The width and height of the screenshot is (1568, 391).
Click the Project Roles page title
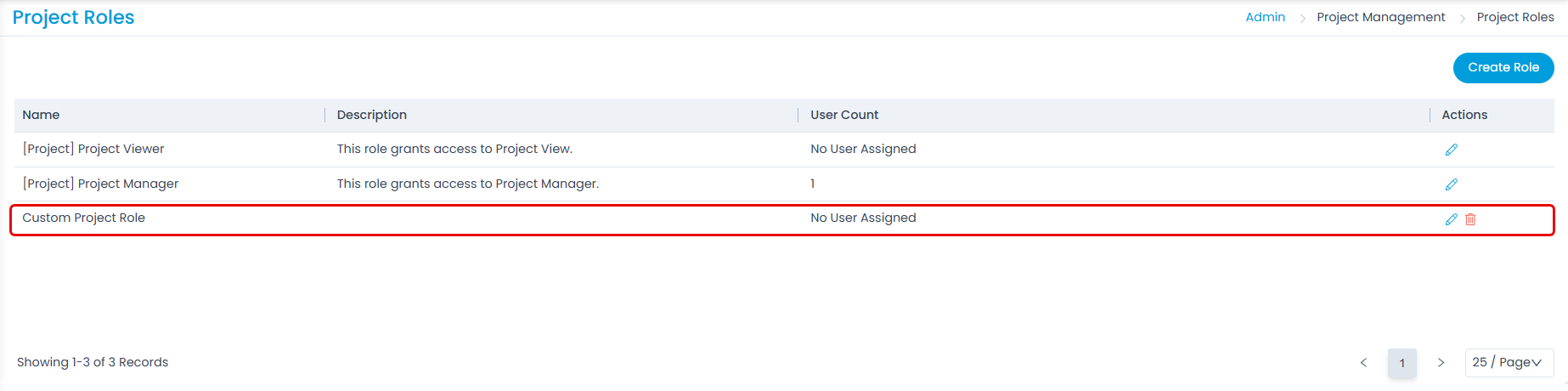coord(73,18)
